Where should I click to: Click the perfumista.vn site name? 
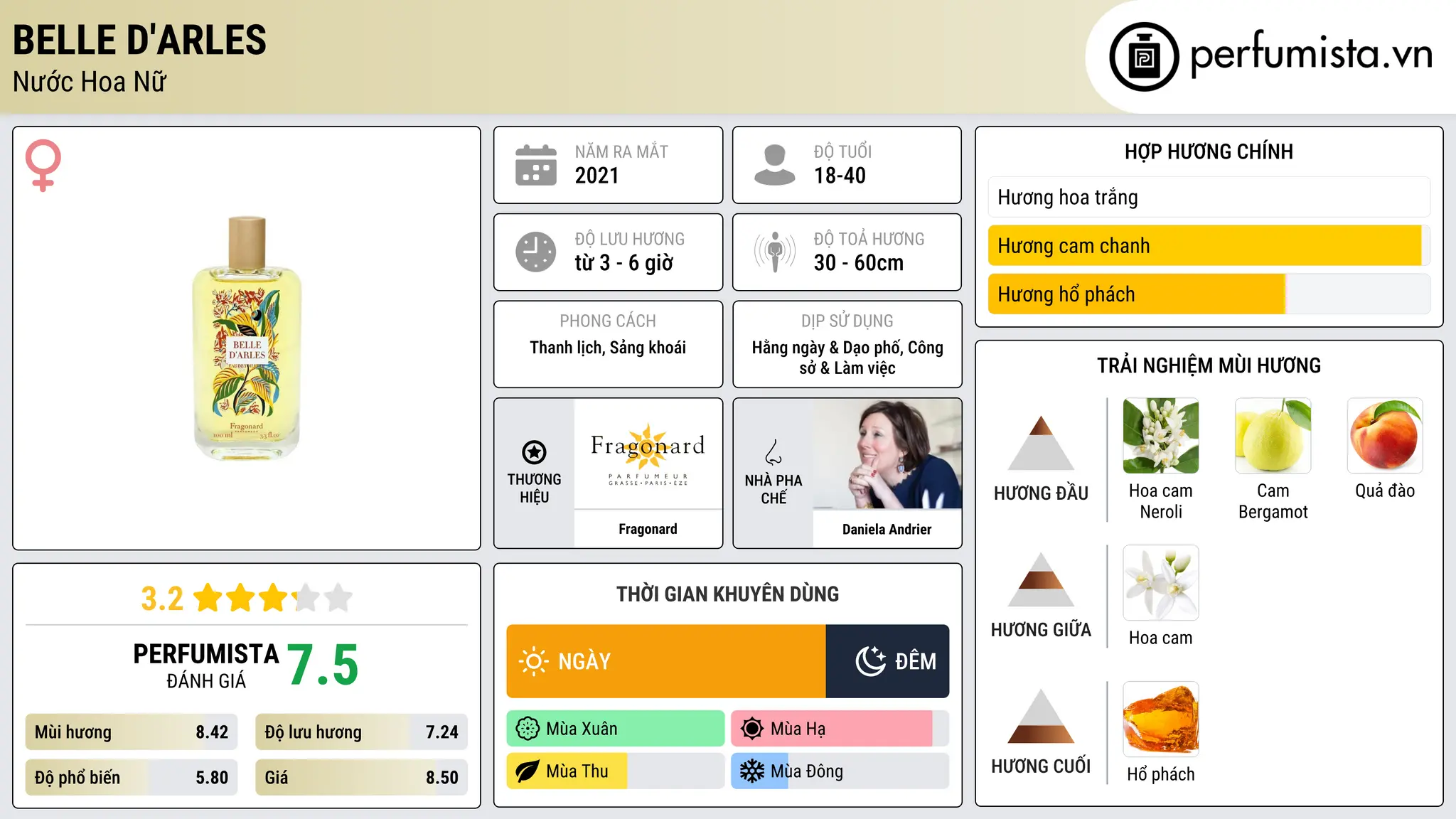pos(1312,54)
